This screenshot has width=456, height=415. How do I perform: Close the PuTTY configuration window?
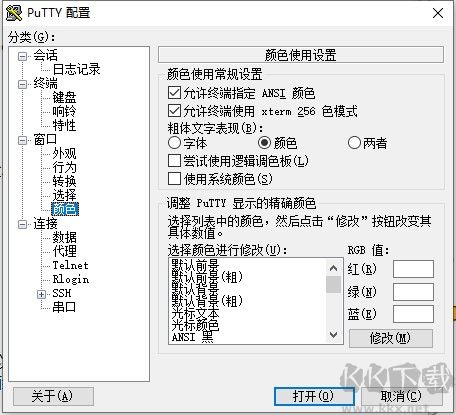pyautogui.click(x=438, y=13)
